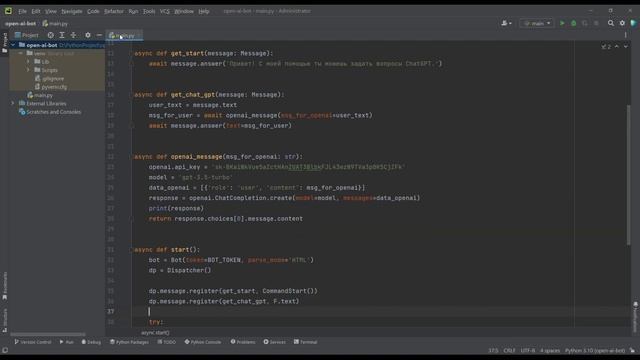Collapse the venv folder node
Image resolution: width=640 pixels, height=360 pixels.
coord(21,53)
